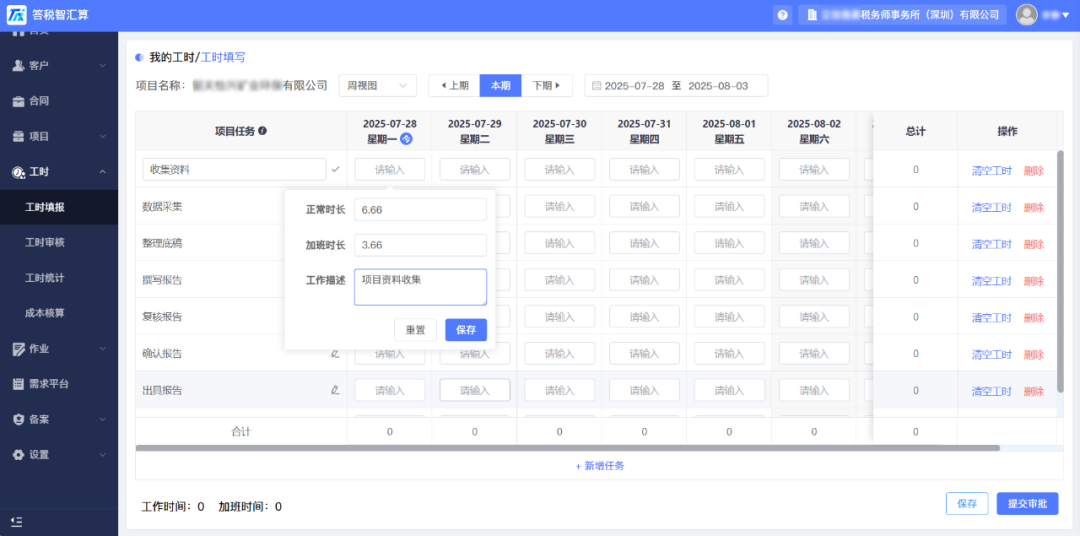Click the 工时 clock icon

pyautogui.click(x=19, y=172)
